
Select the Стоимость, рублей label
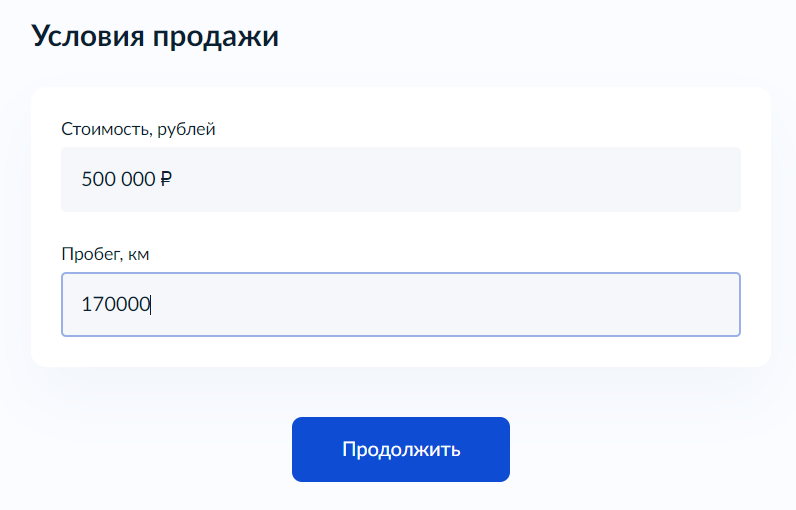138,129
